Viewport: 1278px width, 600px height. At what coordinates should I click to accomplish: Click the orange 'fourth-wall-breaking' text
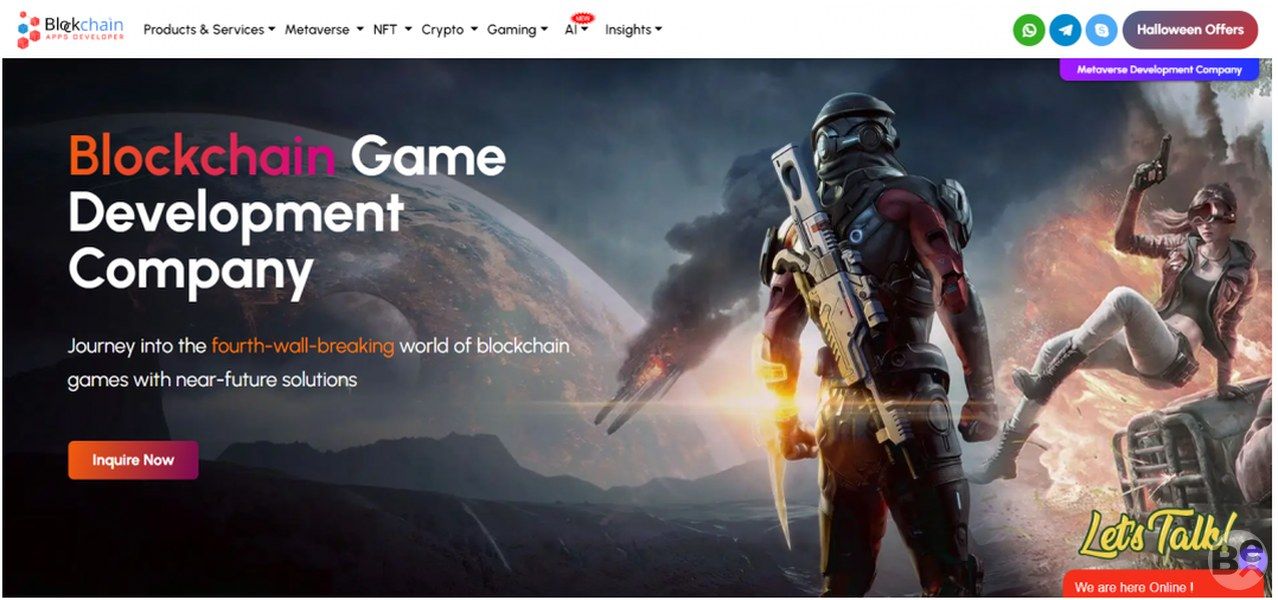(303, 347)
